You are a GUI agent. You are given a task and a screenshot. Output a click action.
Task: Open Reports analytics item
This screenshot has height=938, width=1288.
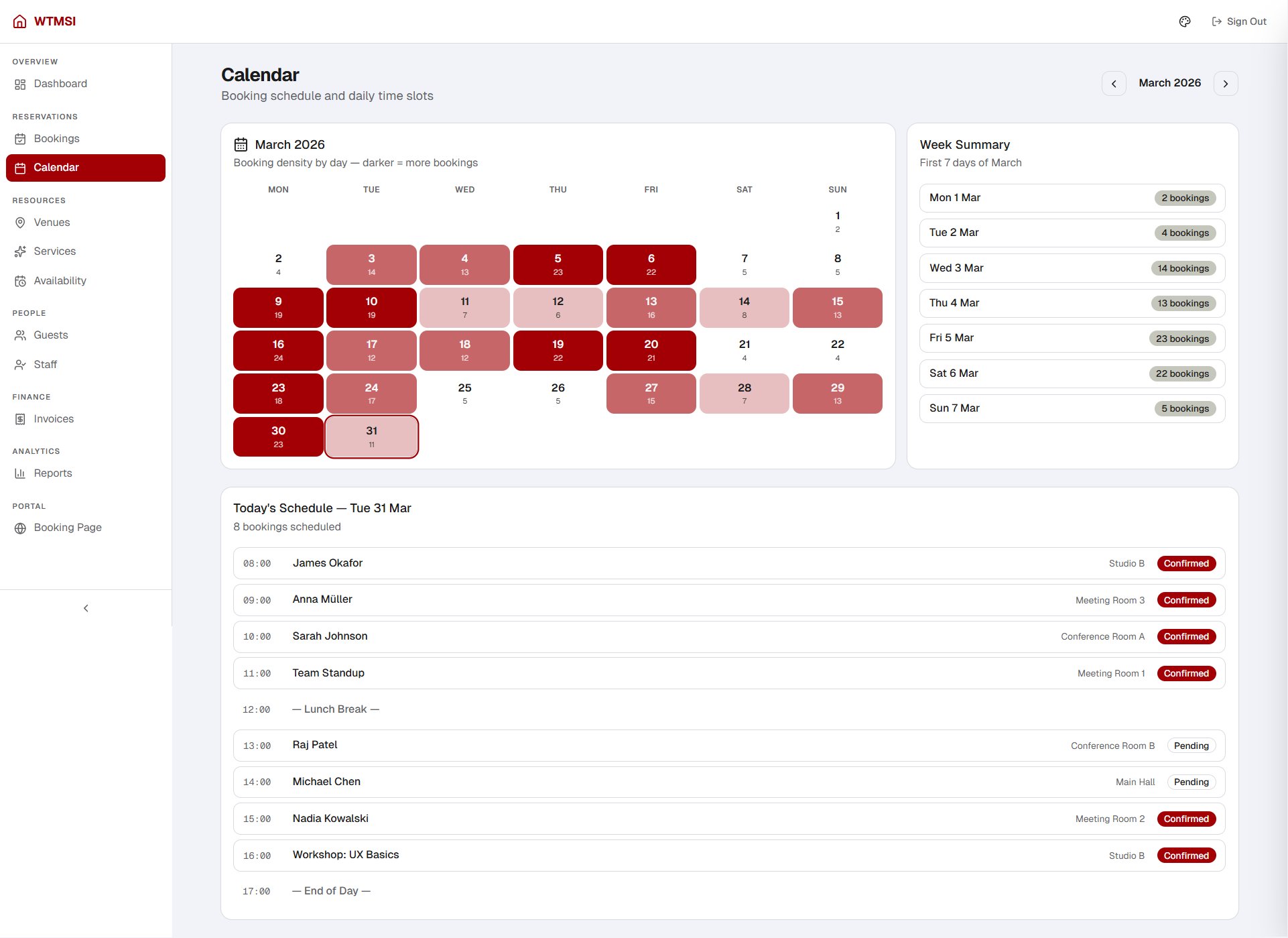click(x=86, y=473)
